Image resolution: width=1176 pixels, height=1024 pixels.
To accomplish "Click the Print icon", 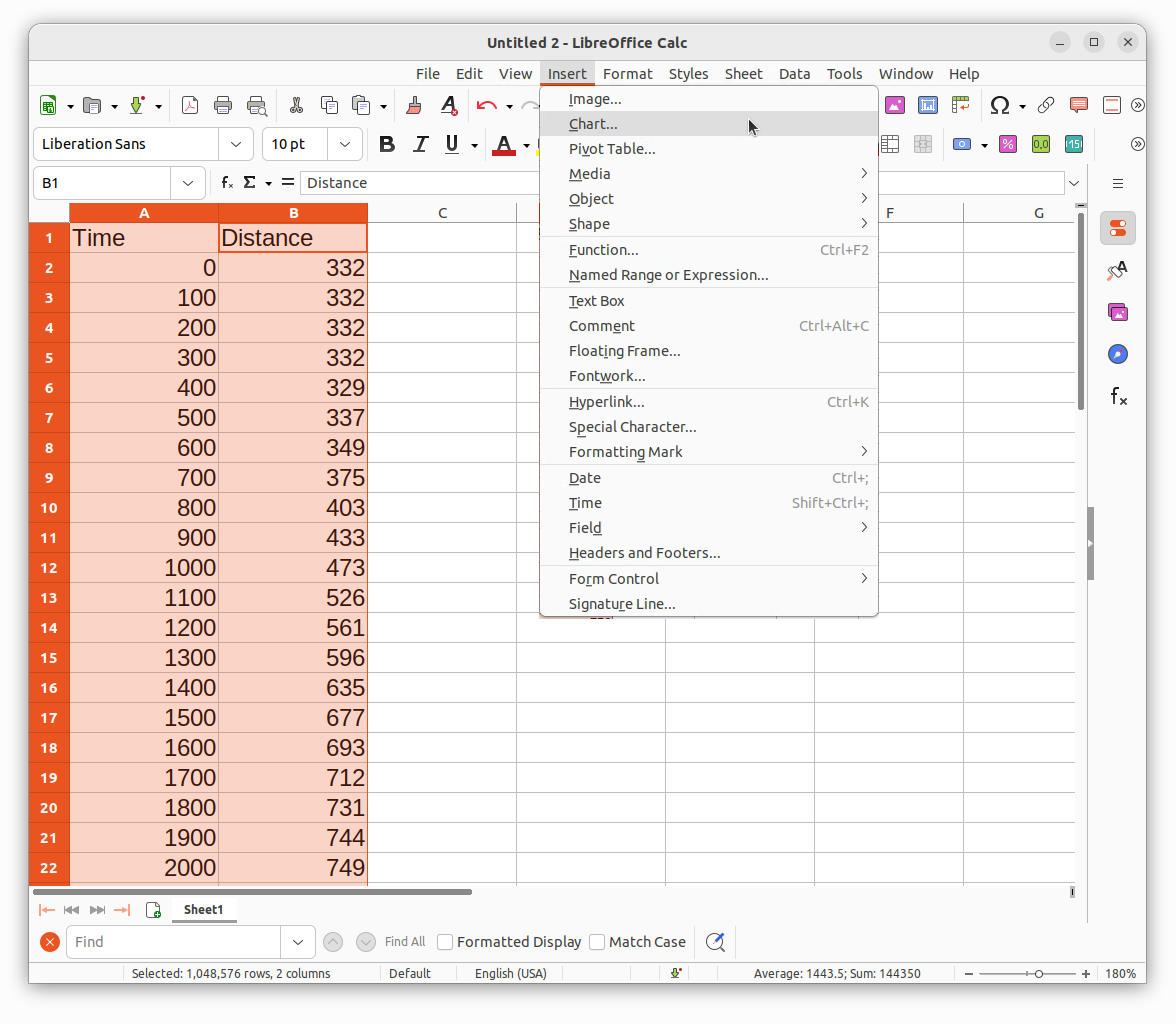I will tap(223, 106).
